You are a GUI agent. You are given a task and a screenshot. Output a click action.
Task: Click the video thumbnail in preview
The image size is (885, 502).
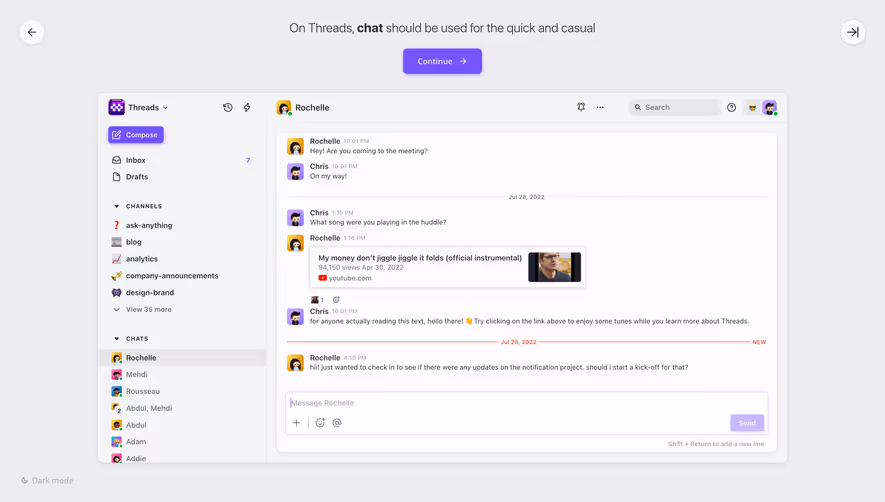tap(554, 267)
